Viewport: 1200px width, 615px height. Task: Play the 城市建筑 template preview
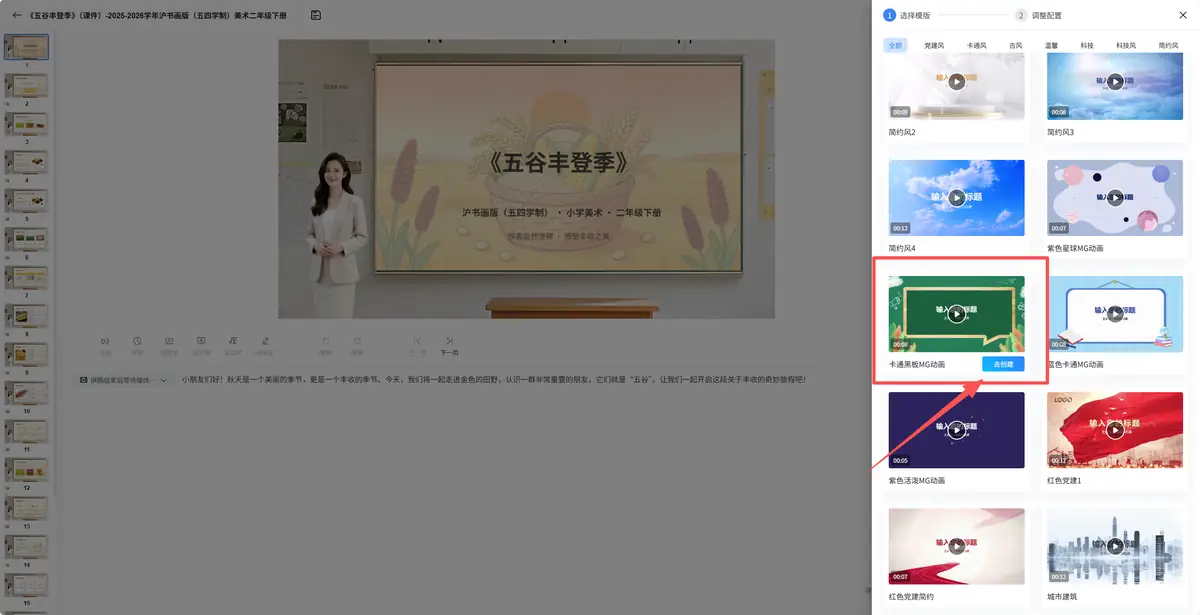[x=1115, y=546]
